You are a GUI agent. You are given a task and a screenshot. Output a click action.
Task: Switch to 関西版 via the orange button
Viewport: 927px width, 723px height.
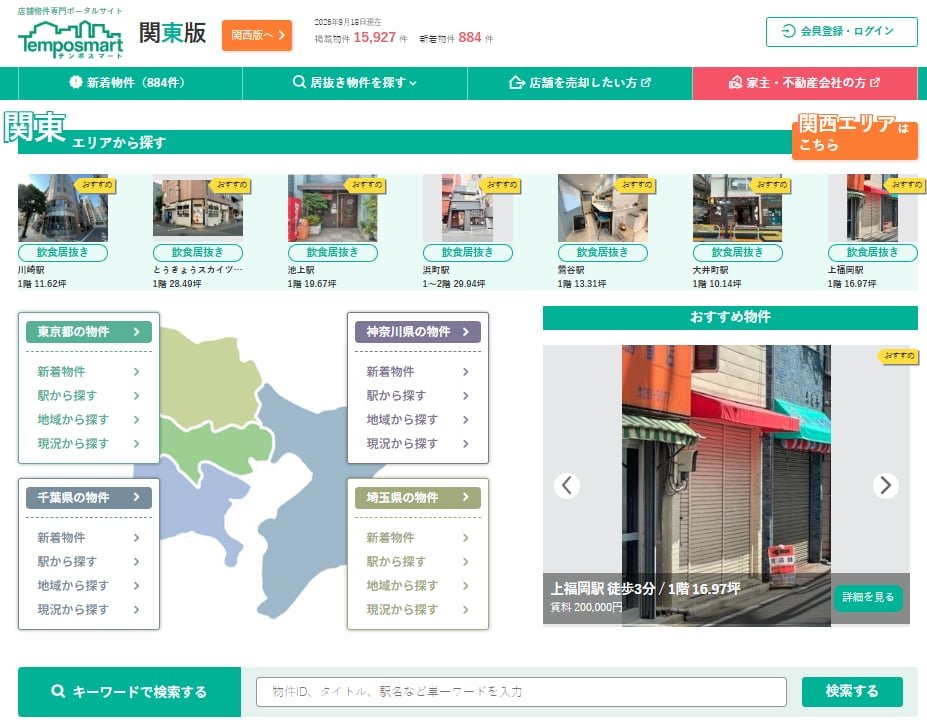click(x=257, y=35)
